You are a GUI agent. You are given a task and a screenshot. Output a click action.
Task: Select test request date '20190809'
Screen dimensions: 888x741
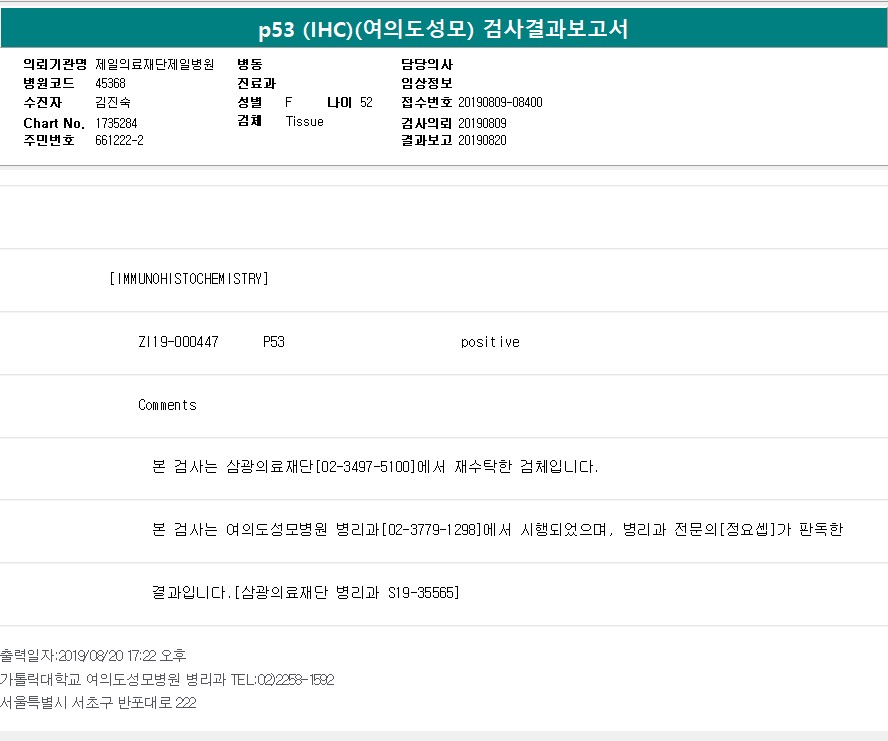point(482,124)
